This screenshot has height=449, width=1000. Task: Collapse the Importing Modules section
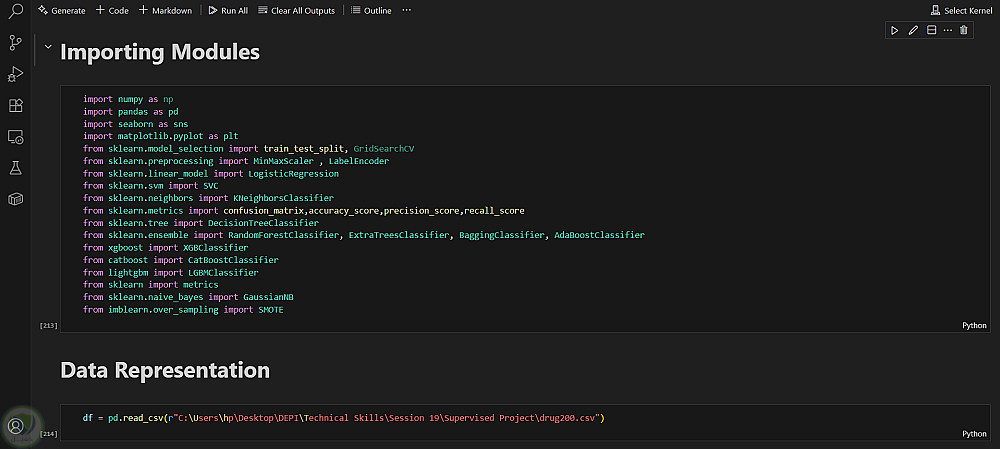pos(47,47)
